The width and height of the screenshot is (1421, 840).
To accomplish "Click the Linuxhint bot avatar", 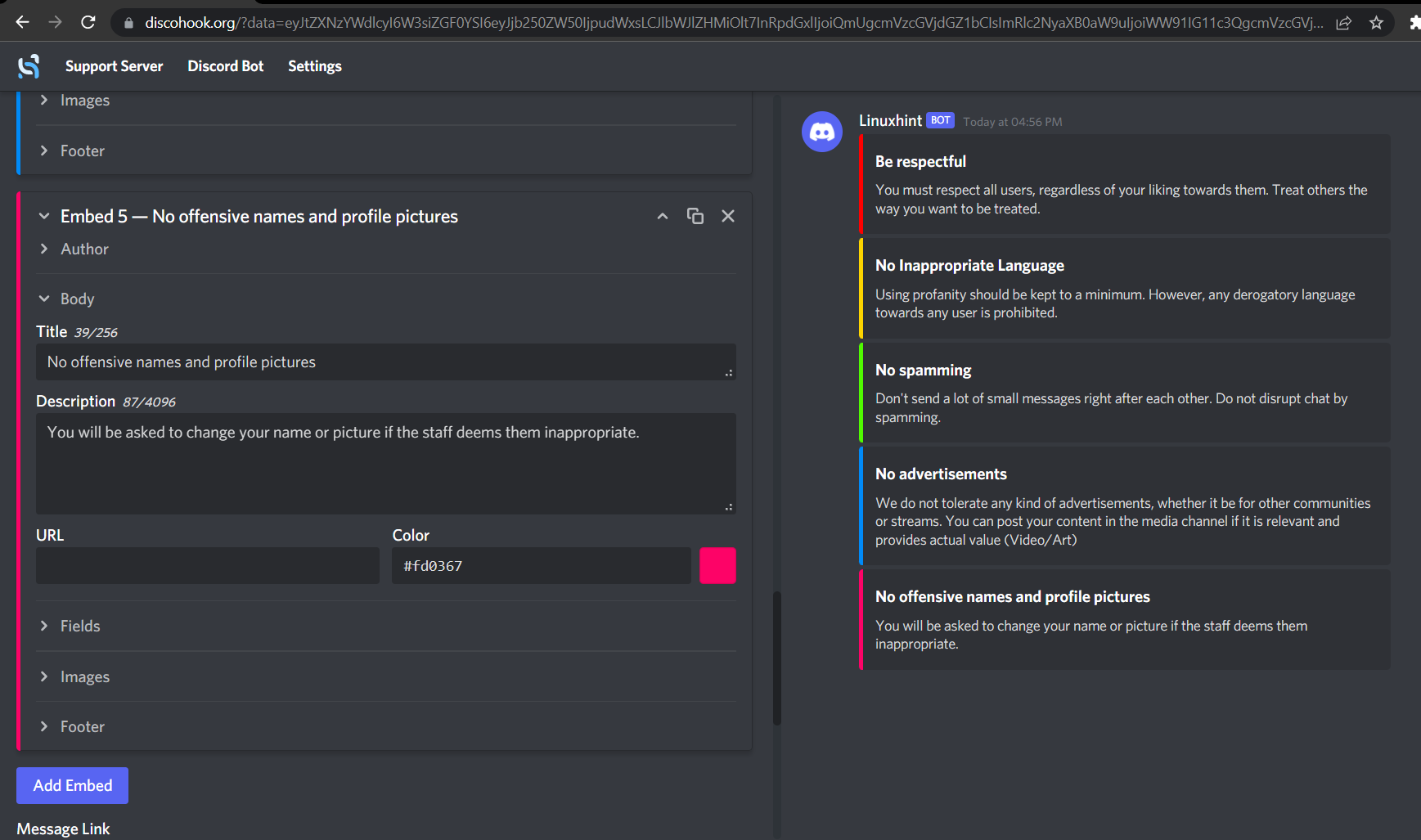I will [x=822, y=132].
